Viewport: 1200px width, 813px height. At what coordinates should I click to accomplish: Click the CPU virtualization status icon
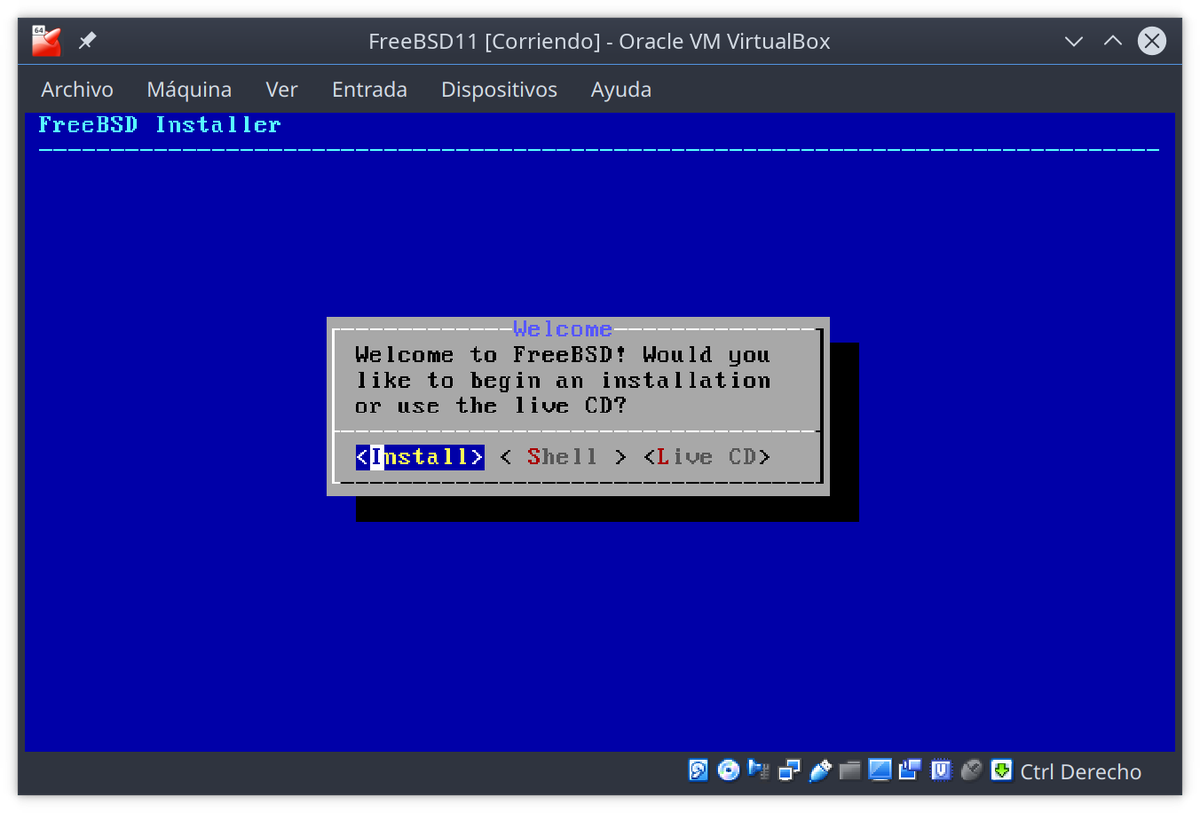940,770
